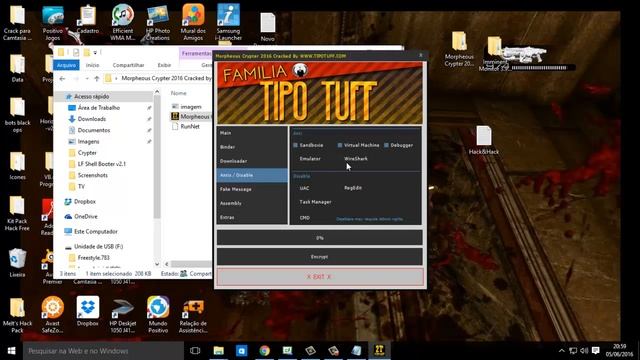The height and width of the screenshot is (360, 640).
Task: Select Este Computador in navigation pane
Action: (x=96, y=231)
